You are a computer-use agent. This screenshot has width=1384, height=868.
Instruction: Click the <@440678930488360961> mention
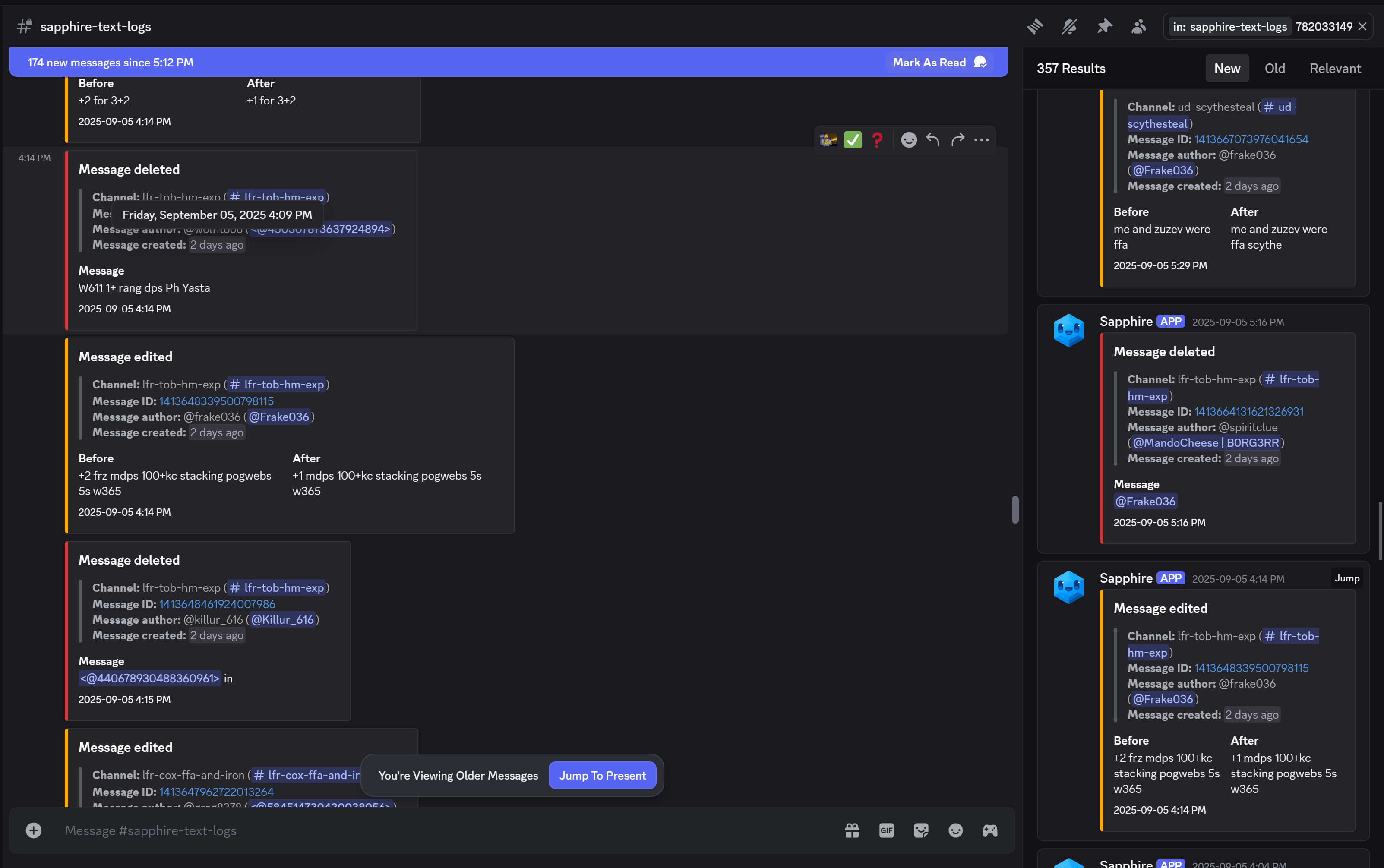point(149,678)
